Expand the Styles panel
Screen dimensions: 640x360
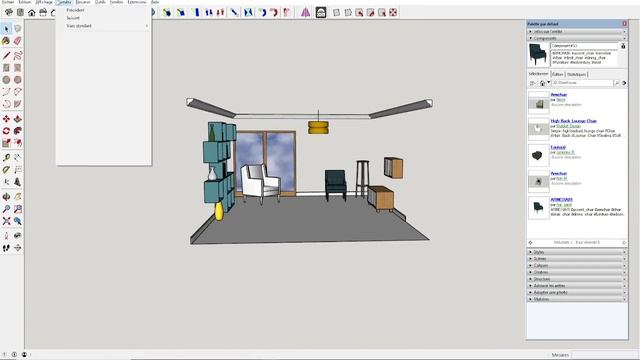coord(577,252)
